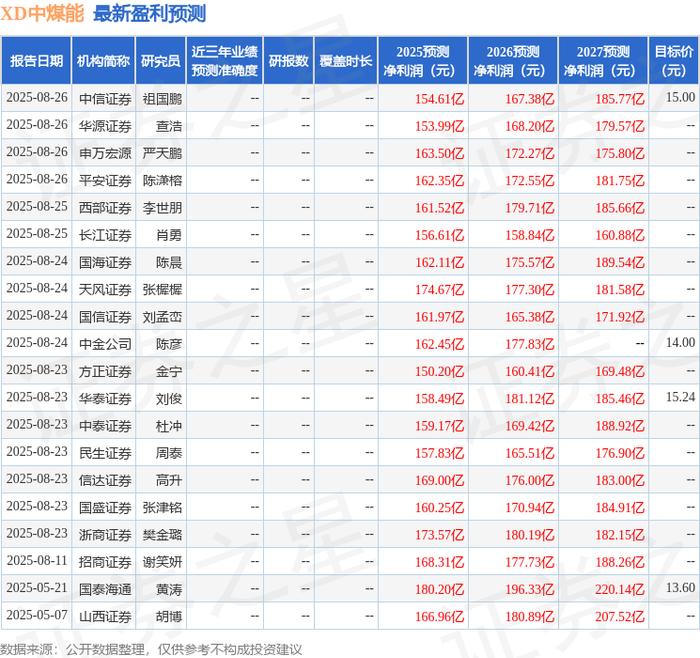Select the 天风证券 institution cell
The height and width of the screenshot is (658, 700).
(105, 289)
